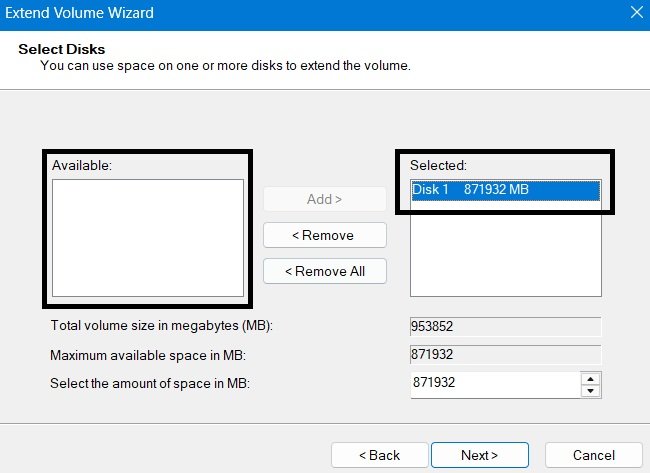This screenshot has width=650, height=473.
Task: Click the Total volume size field 953852
Action: [x=505, y=327]
